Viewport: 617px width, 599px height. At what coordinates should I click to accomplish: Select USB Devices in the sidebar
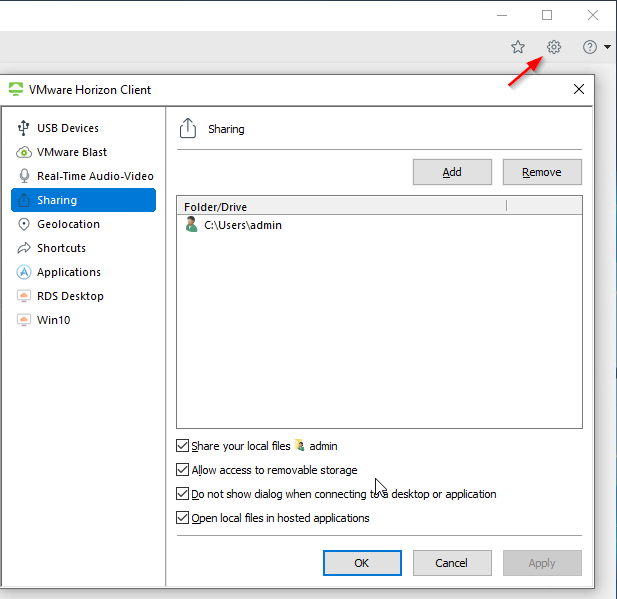pyautogui.click(x=83, y=128)
